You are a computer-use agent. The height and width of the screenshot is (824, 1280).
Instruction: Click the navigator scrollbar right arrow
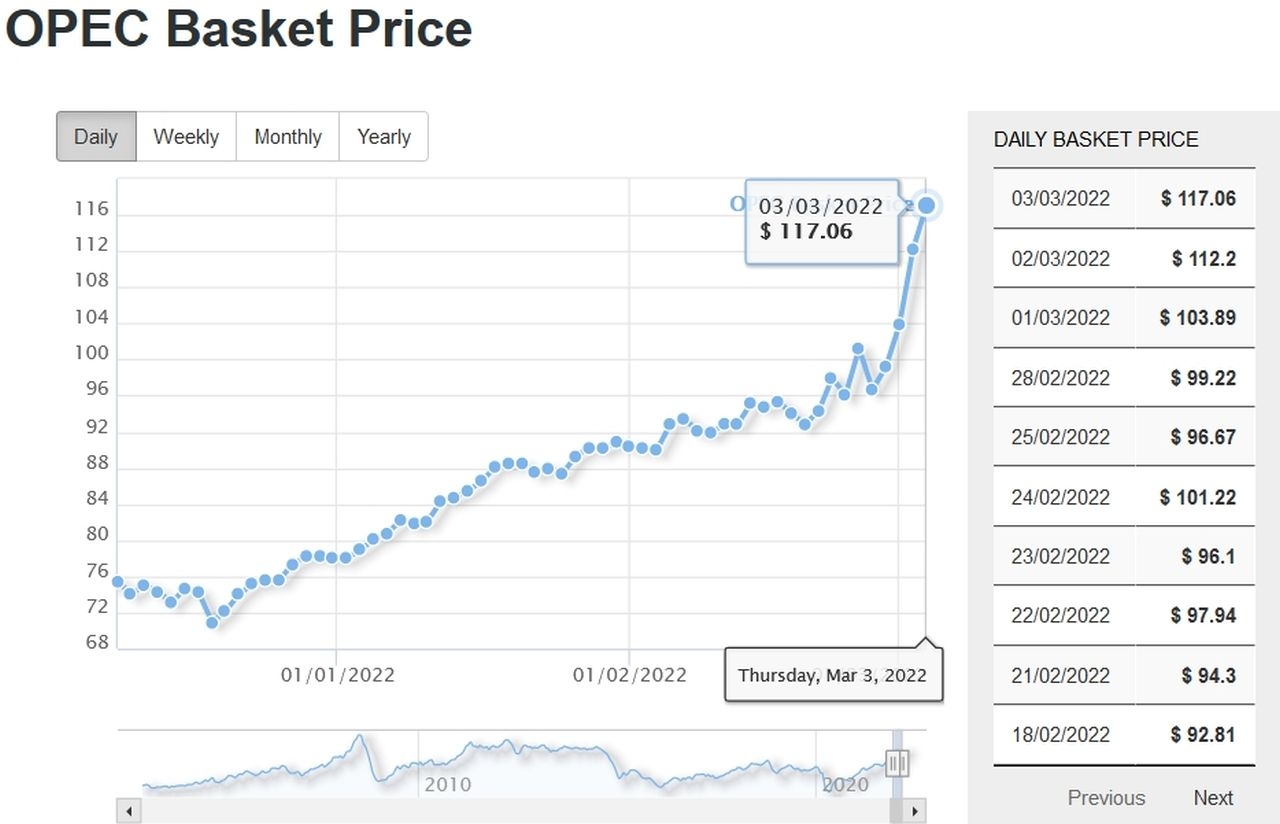point(915,810)
